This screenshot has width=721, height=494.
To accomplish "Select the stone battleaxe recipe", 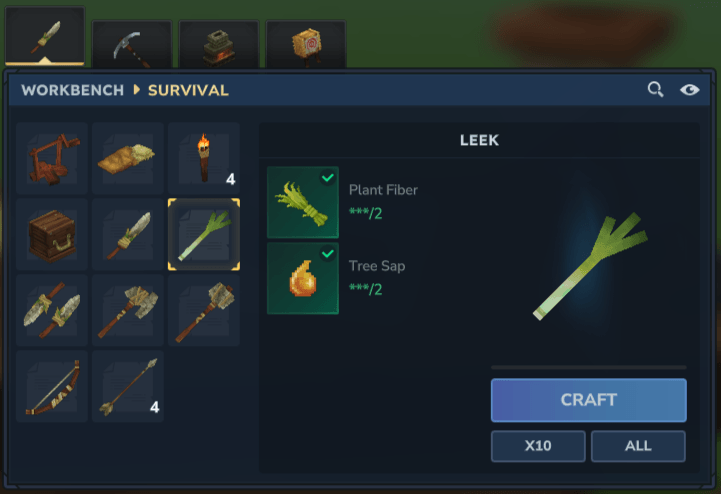I will 128,310.
